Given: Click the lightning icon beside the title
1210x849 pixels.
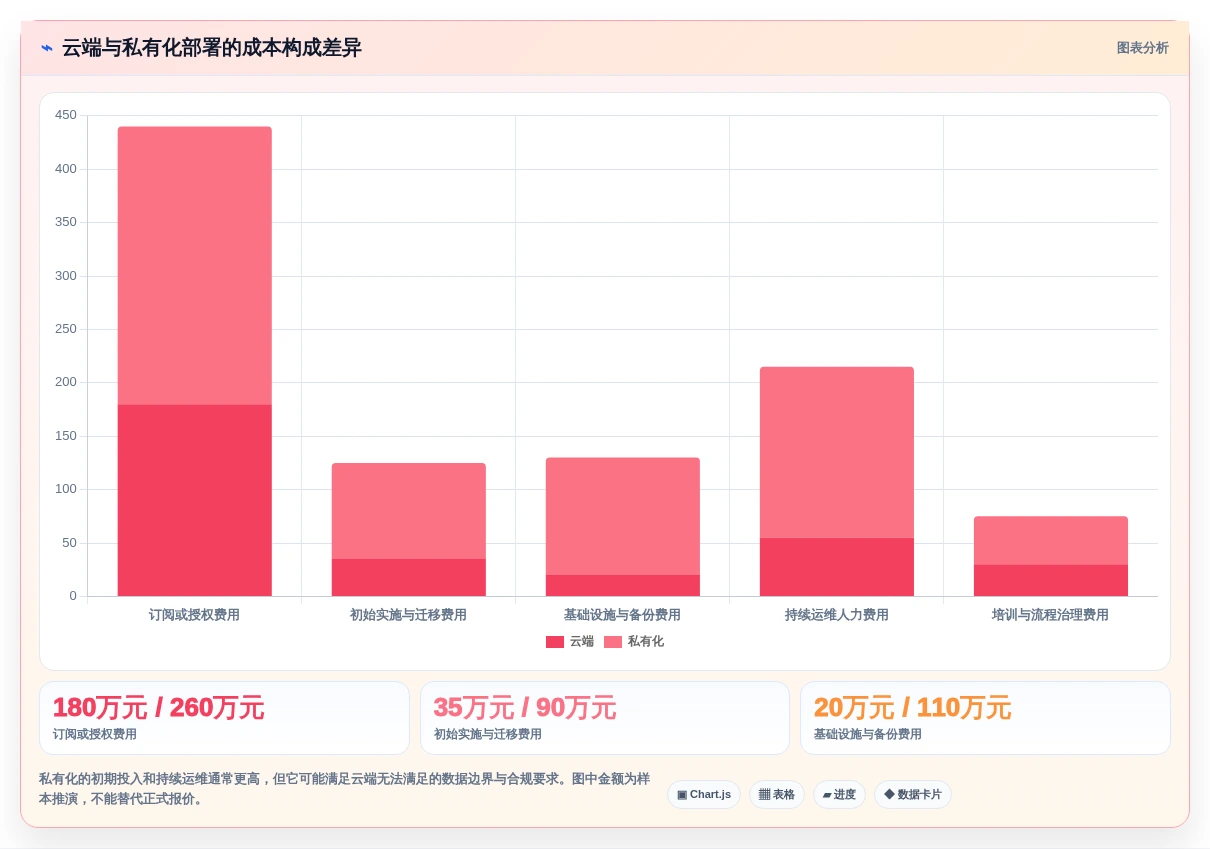Looking at the screenshot, I should click(x=47, y=48).
